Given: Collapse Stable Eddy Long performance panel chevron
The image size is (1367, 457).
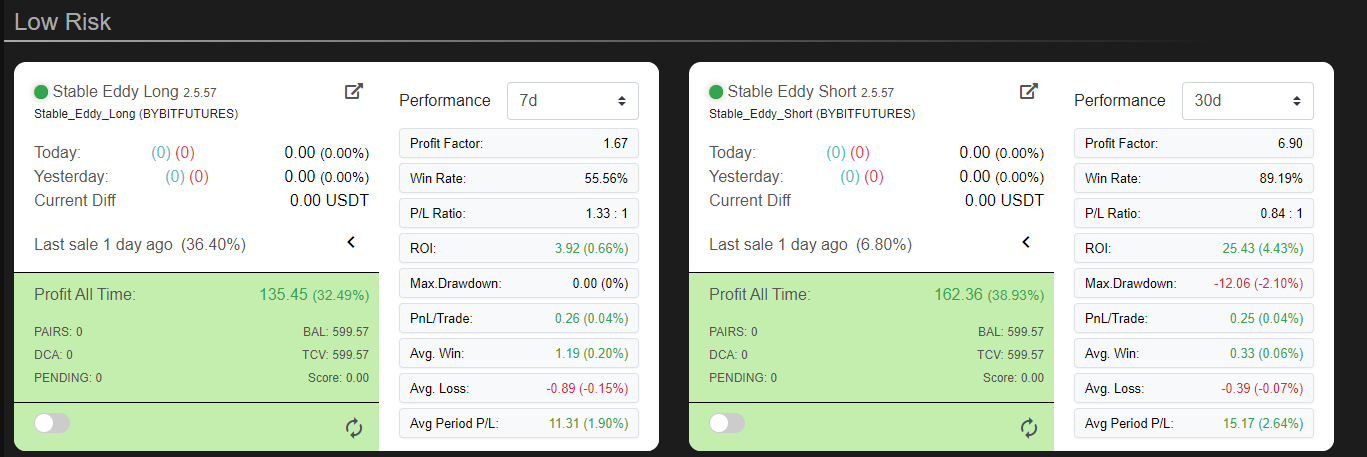Looking at the screenshot, I should (x=351, y=242).
